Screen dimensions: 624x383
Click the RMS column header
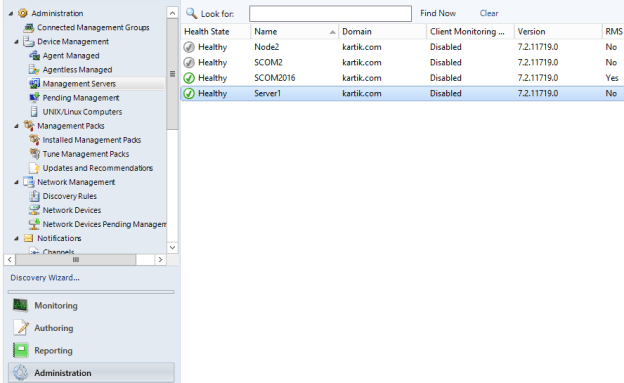[613, 31]
